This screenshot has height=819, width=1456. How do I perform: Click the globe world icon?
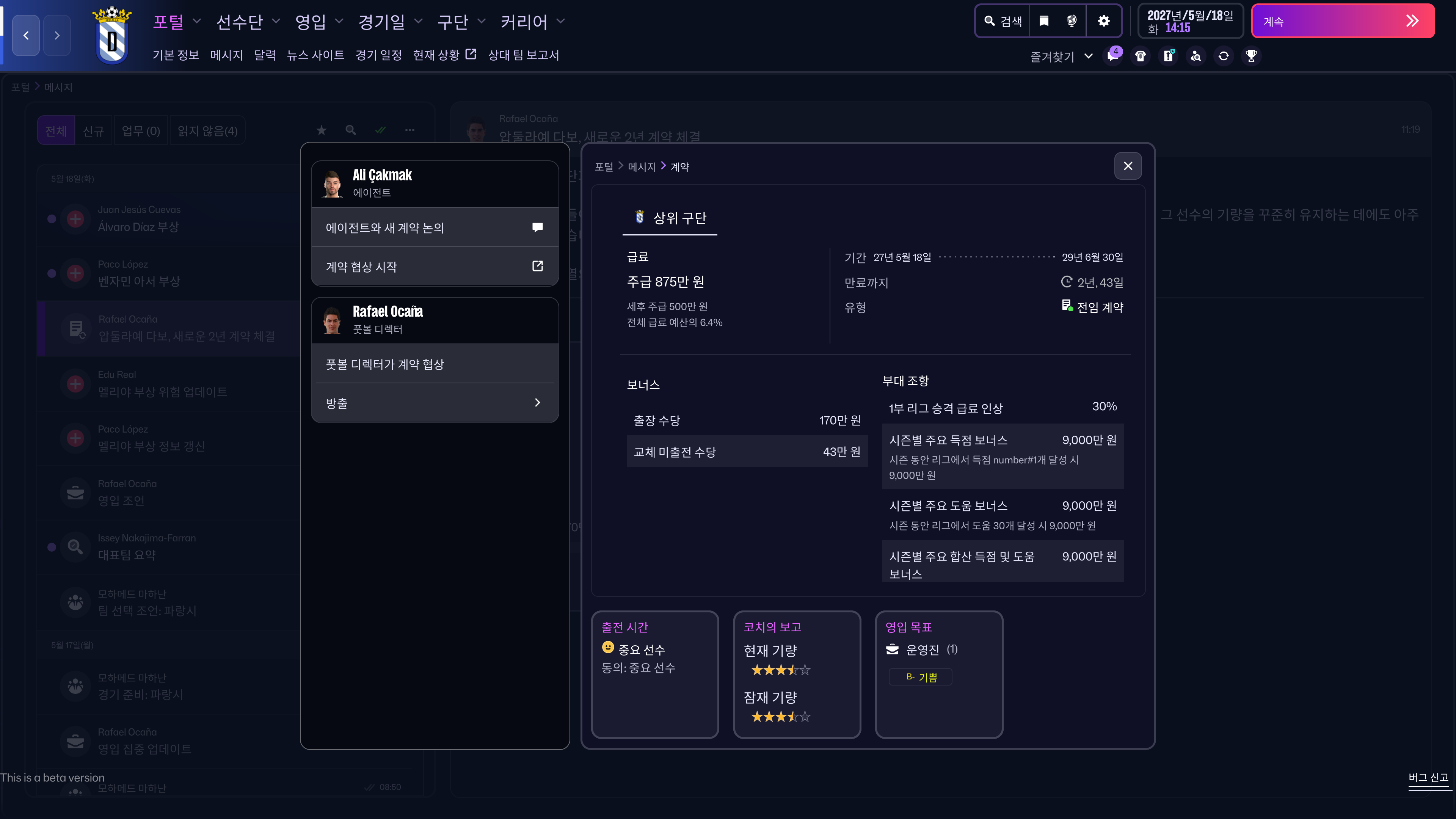(x=1072, y=22)
